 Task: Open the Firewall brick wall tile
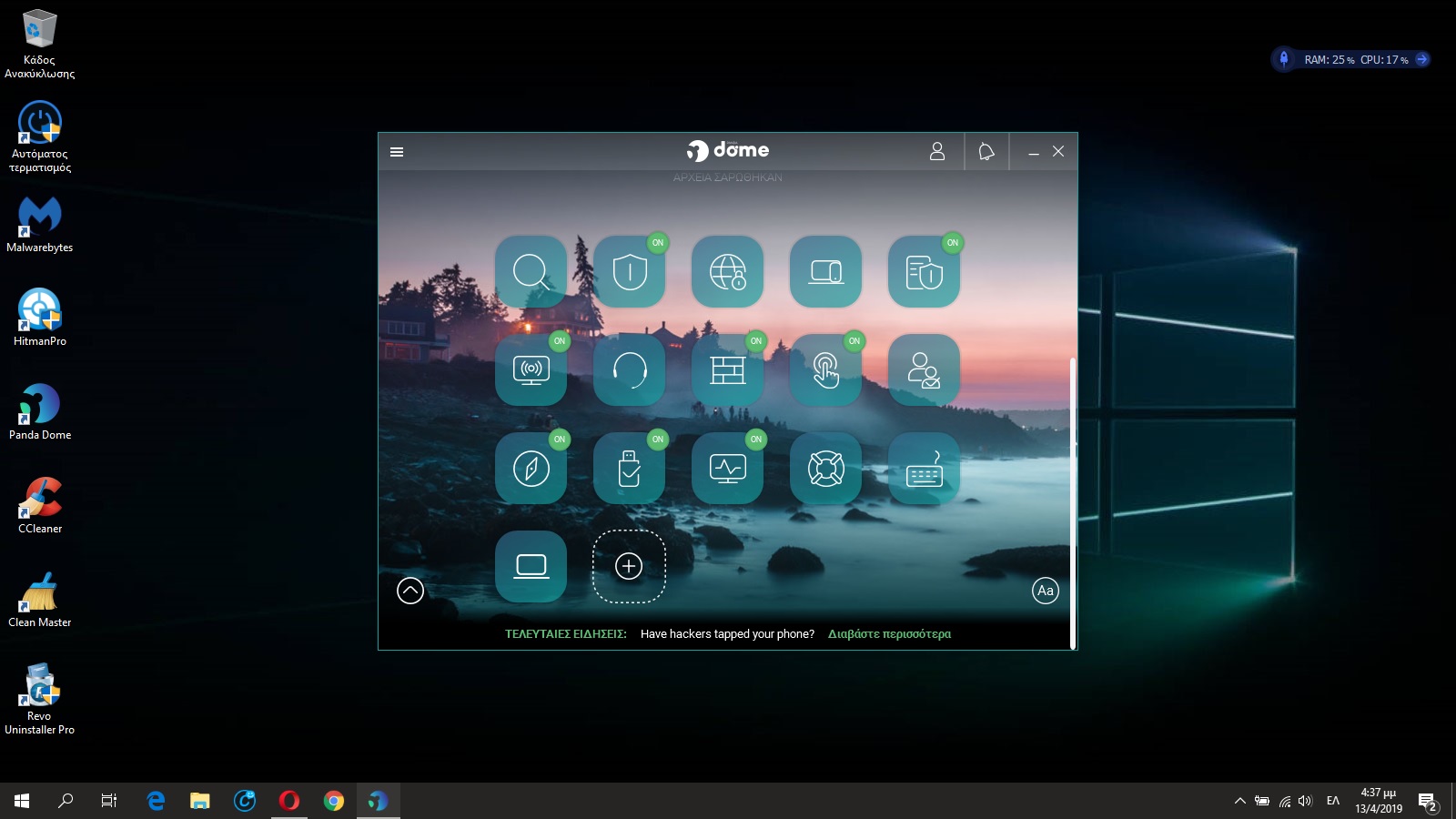(727, 369)
